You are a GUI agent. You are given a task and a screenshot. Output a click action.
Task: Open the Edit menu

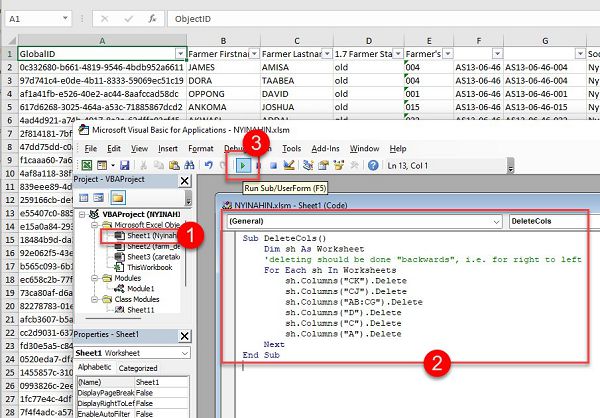pyautogui.click(x=114, y=149)
